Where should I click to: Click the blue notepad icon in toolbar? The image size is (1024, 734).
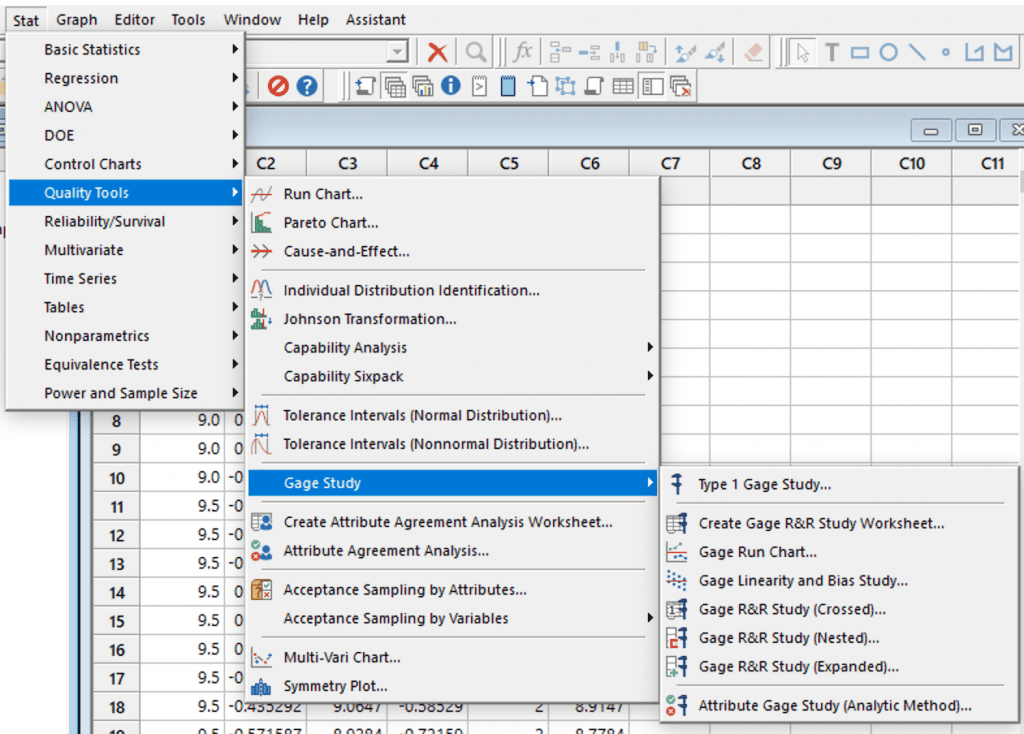coord(508,86)
